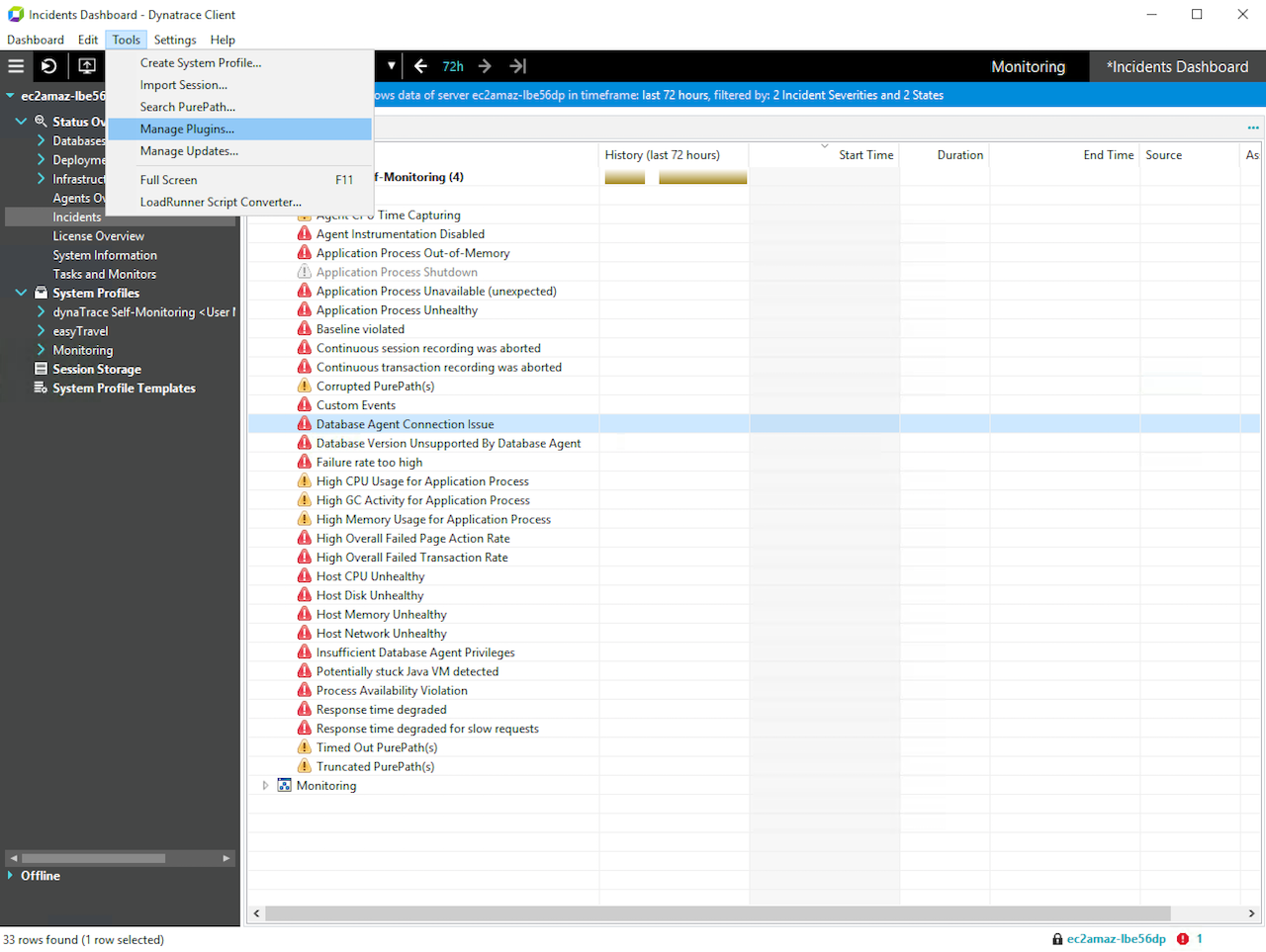Open the Settings menu
Screen dimensions: 1266x952
pos(175,40)
